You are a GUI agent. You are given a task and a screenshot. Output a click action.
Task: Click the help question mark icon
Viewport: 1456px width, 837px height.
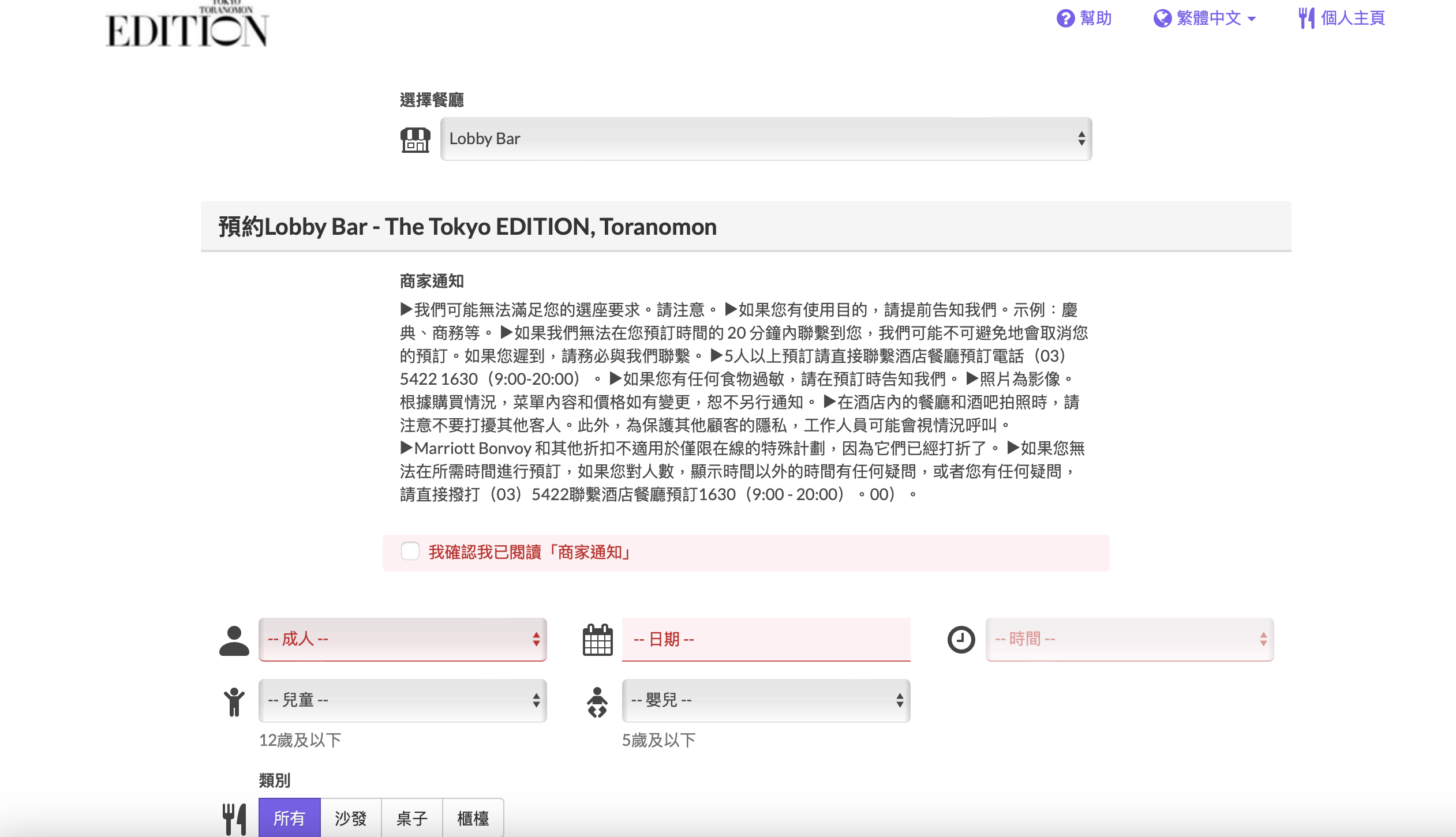(1065, 18)
